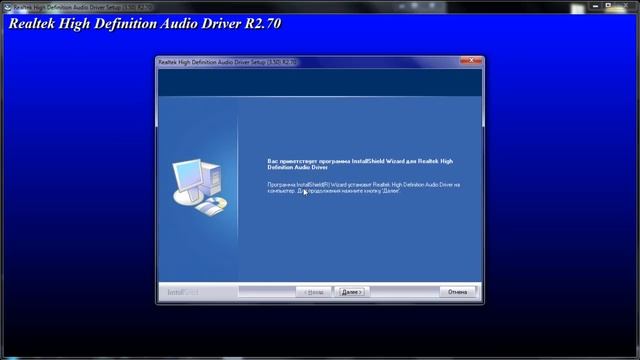Close the Realtek setup dialog
Viewport: 640px width, 360px height.
[471, 60]
